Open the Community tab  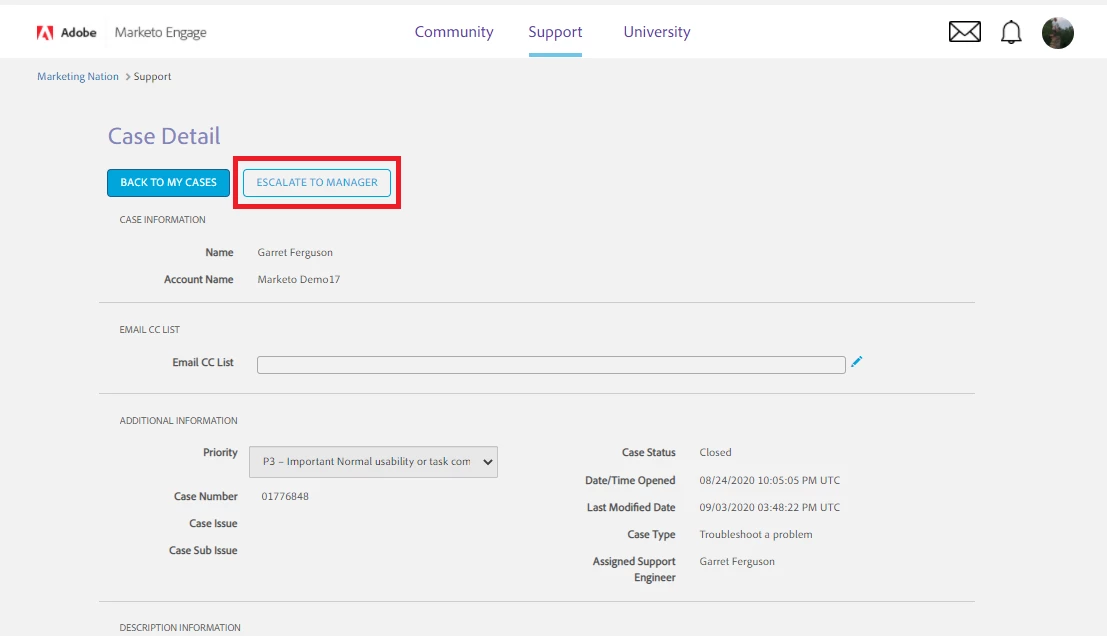coord(454,32)
